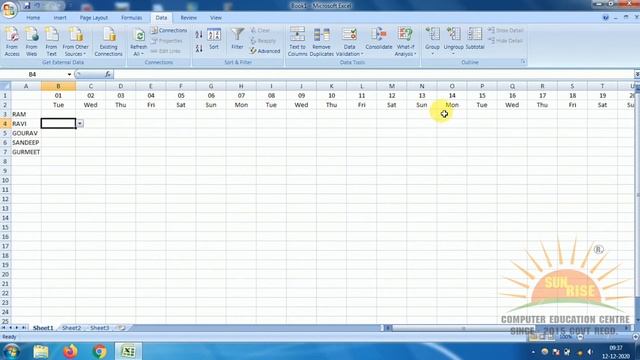Click the Connections button in ribbon
This screenshot has width=640, height=360.
coord(169,31)
